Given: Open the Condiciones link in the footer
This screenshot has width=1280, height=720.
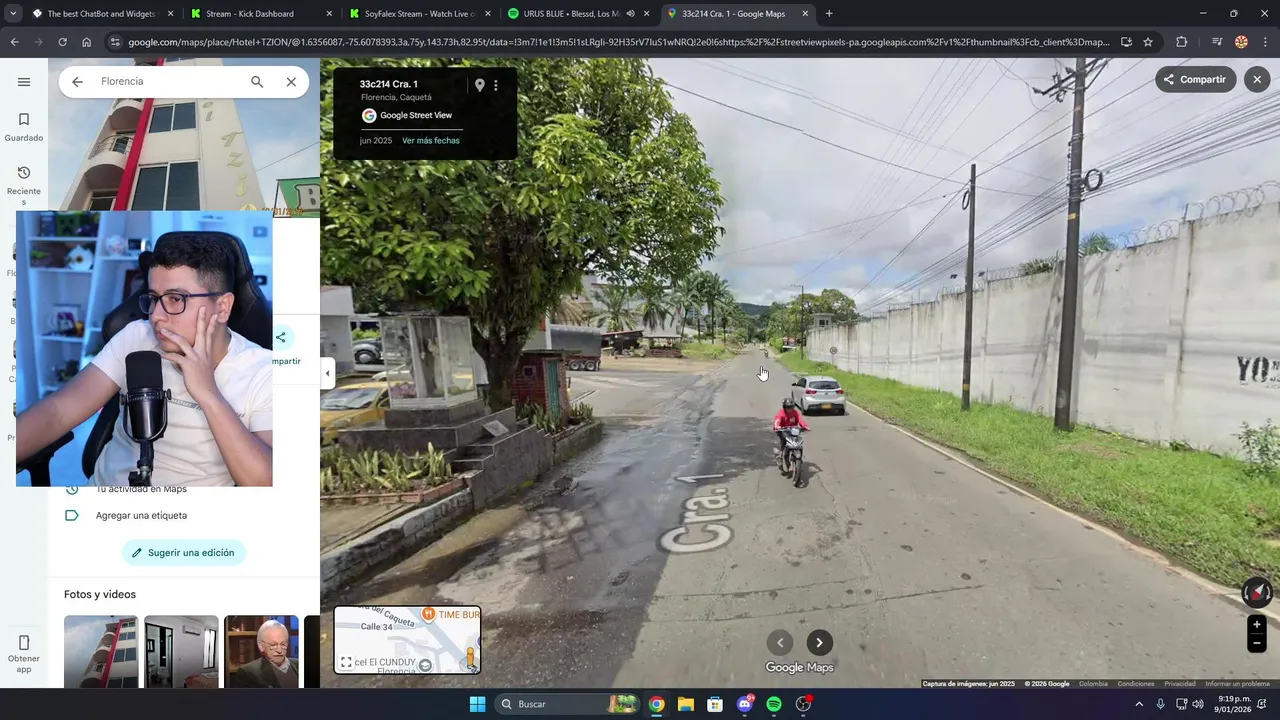Looking at the screenshot, I should [1136, 684].
